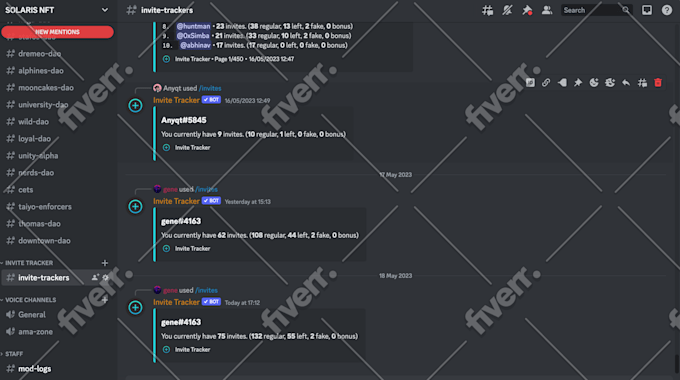Edit invite-trackers channel settings gear
The image size is (680, 380).
pos(105,278)
